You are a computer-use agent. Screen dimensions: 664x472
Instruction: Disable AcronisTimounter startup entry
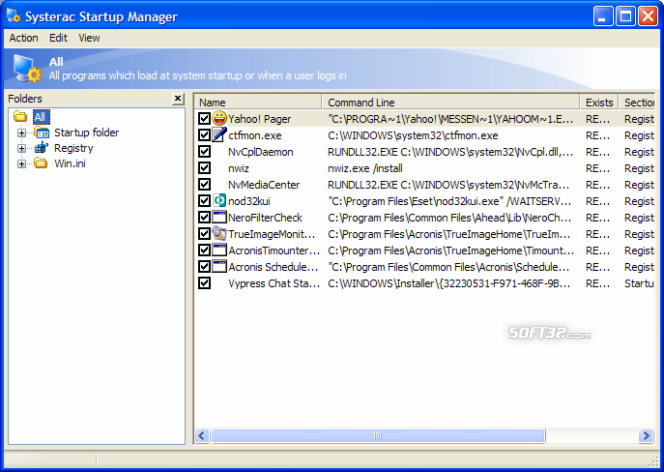click(x=204, y=250)
